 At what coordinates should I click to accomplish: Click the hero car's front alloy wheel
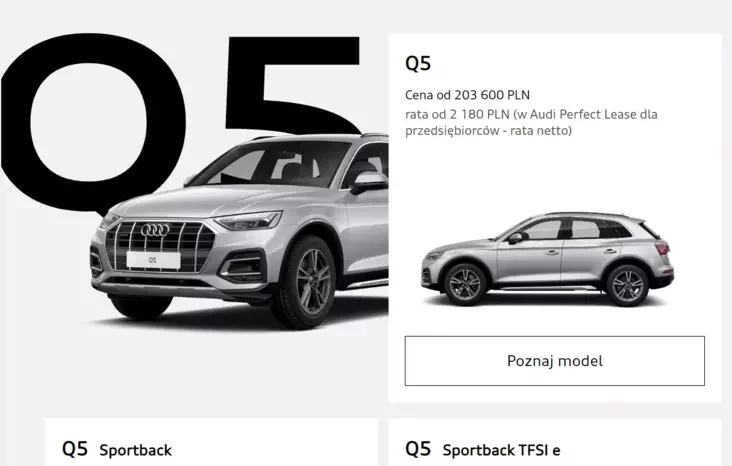point(309,282)
